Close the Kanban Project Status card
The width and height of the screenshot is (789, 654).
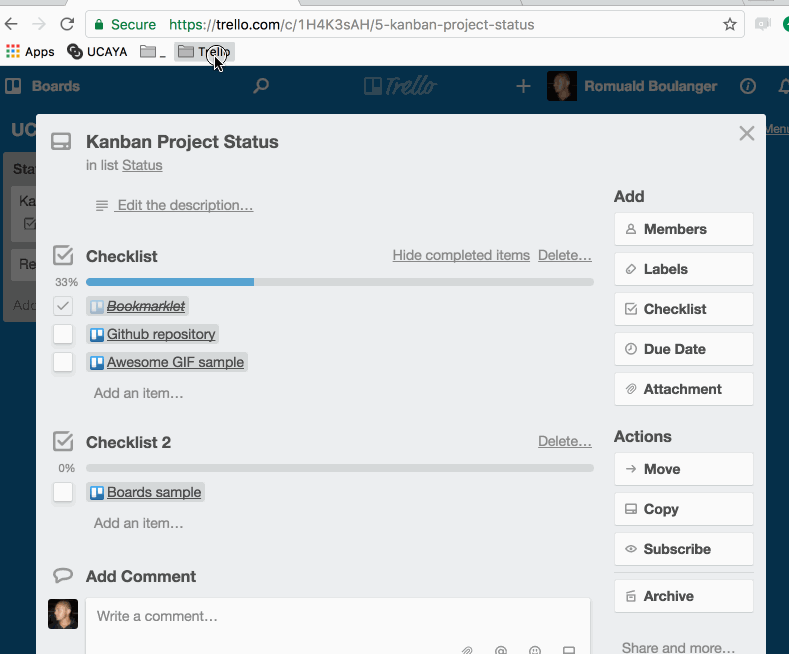click(x=746, y=133)
